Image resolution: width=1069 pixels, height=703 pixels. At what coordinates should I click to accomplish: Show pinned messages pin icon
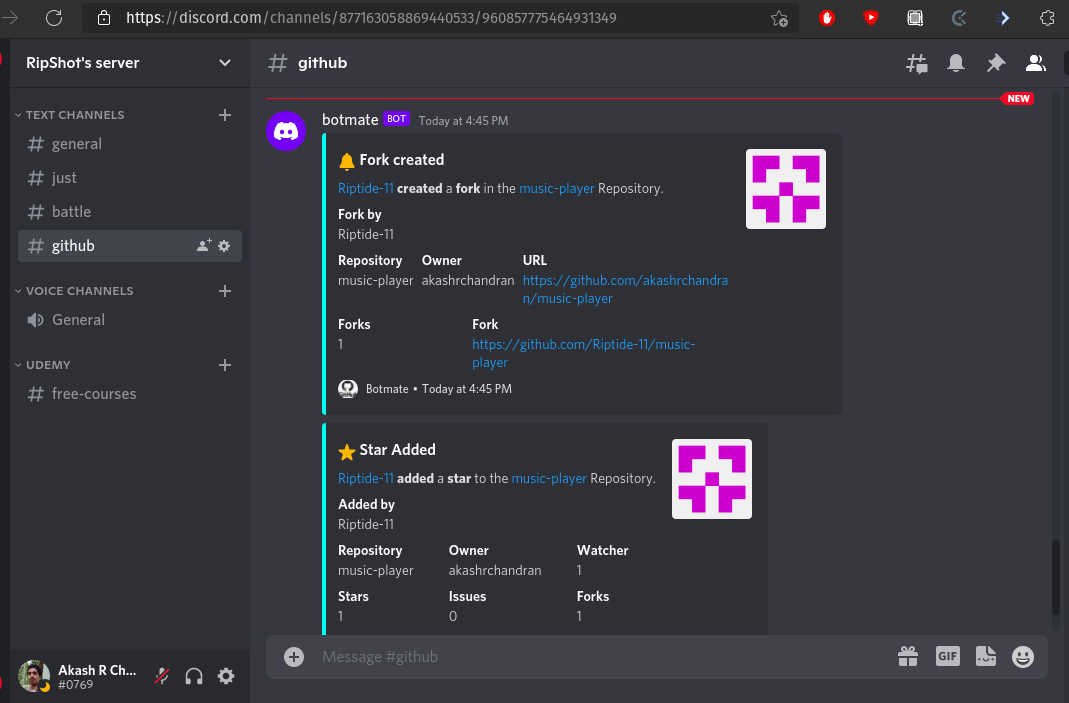point(995,63)
